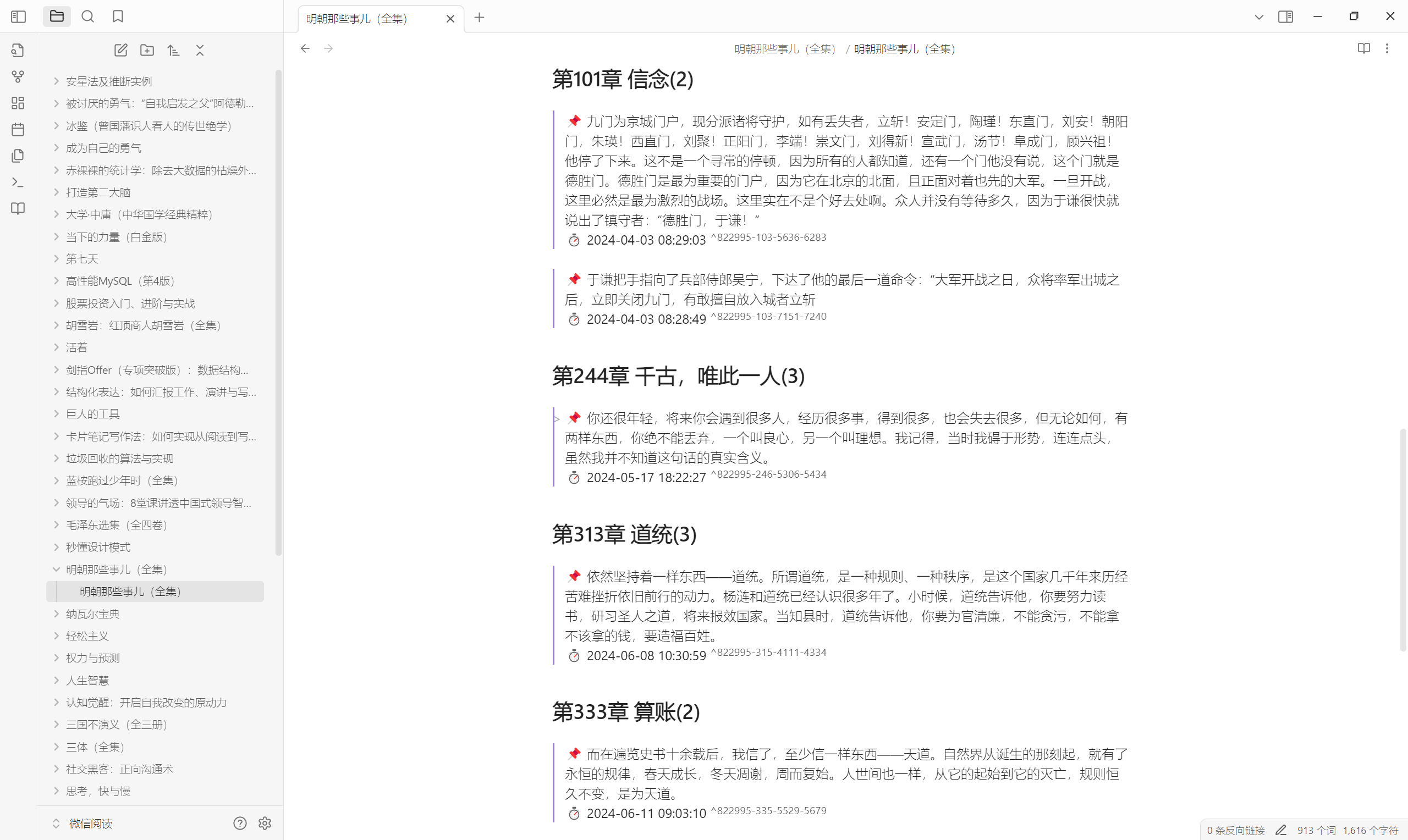
Task: Change sort order icon
Action: click(173, 51)
